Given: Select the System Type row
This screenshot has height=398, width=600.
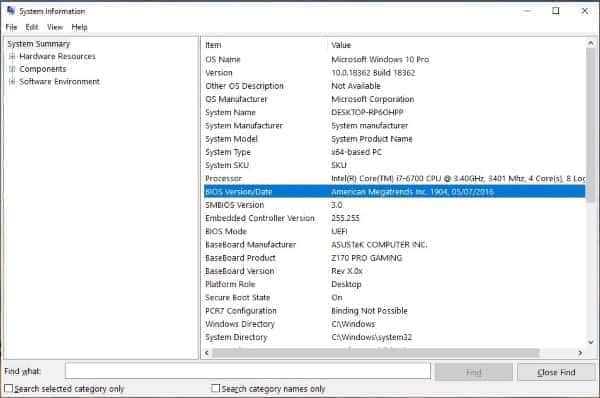Looking at the screenshot, I should [x=394, y=152].
